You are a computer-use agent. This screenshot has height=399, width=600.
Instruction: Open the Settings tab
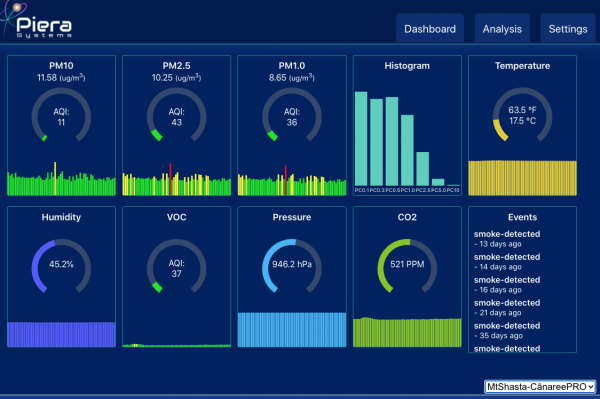click(x=568, y=29)
